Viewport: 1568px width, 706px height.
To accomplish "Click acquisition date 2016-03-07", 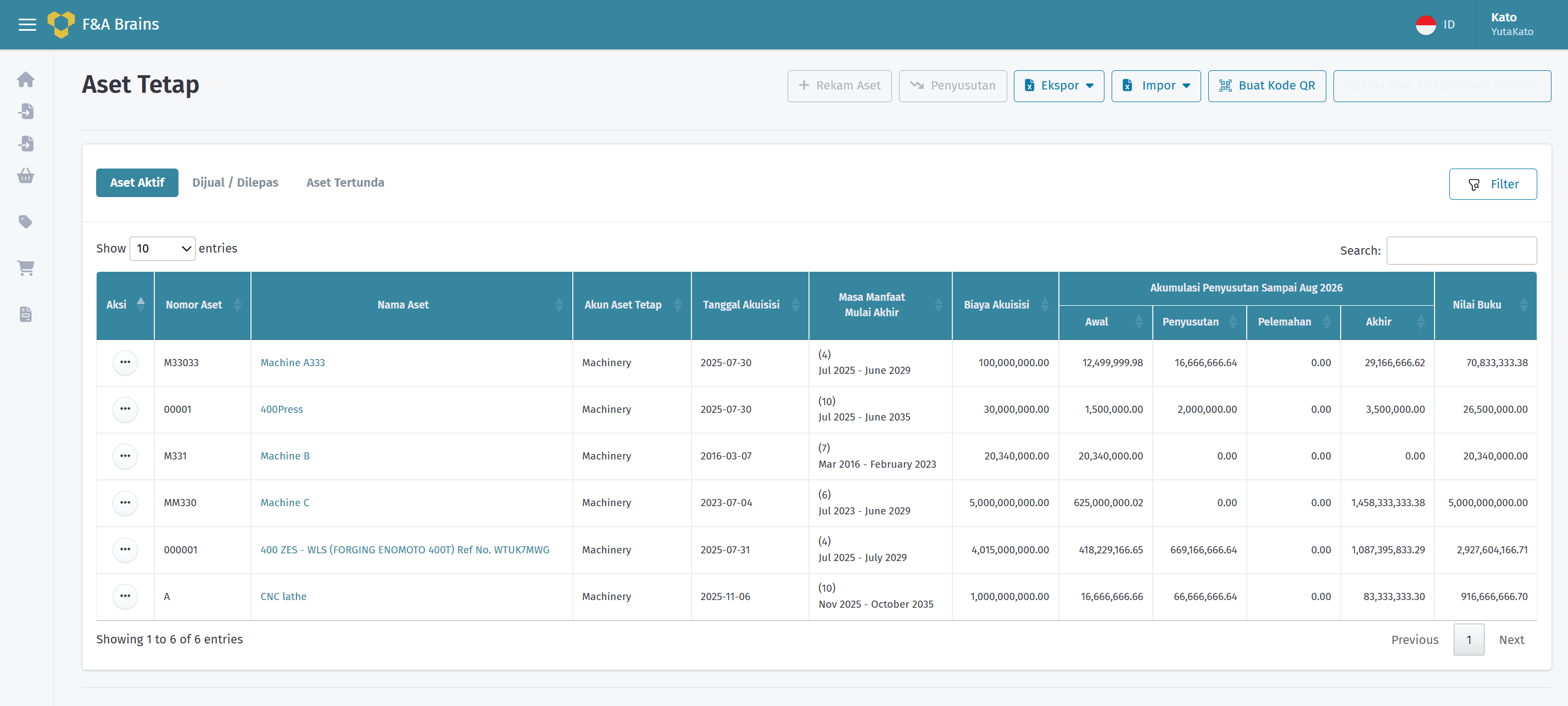I will (x=726, y=456).
